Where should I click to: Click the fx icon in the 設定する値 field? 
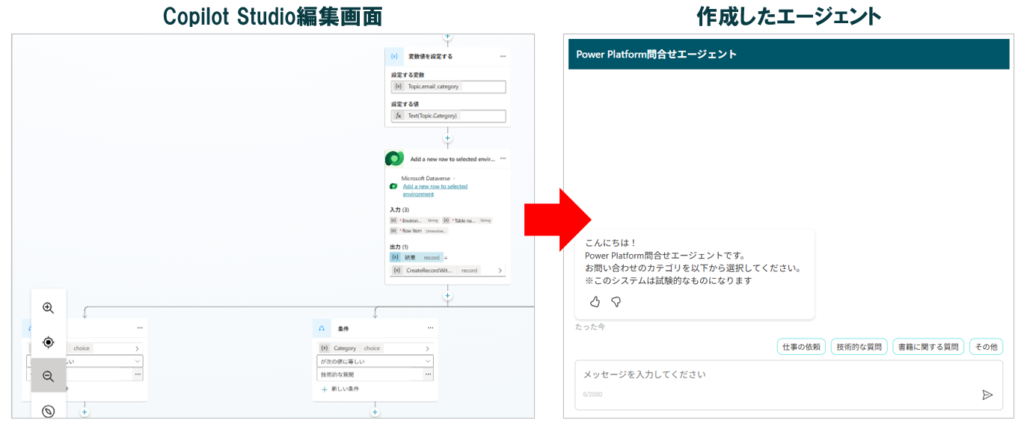pos(398,116)
